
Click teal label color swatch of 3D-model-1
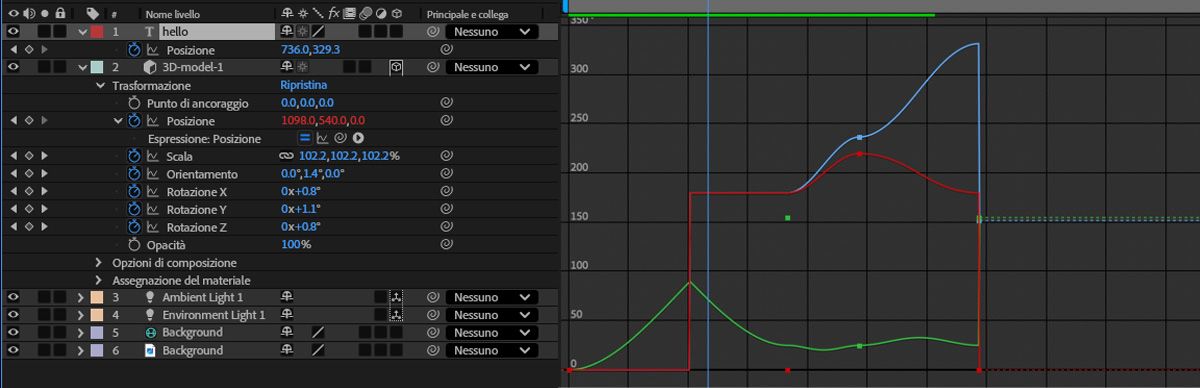pyautogui.click(x=97, y=67)
